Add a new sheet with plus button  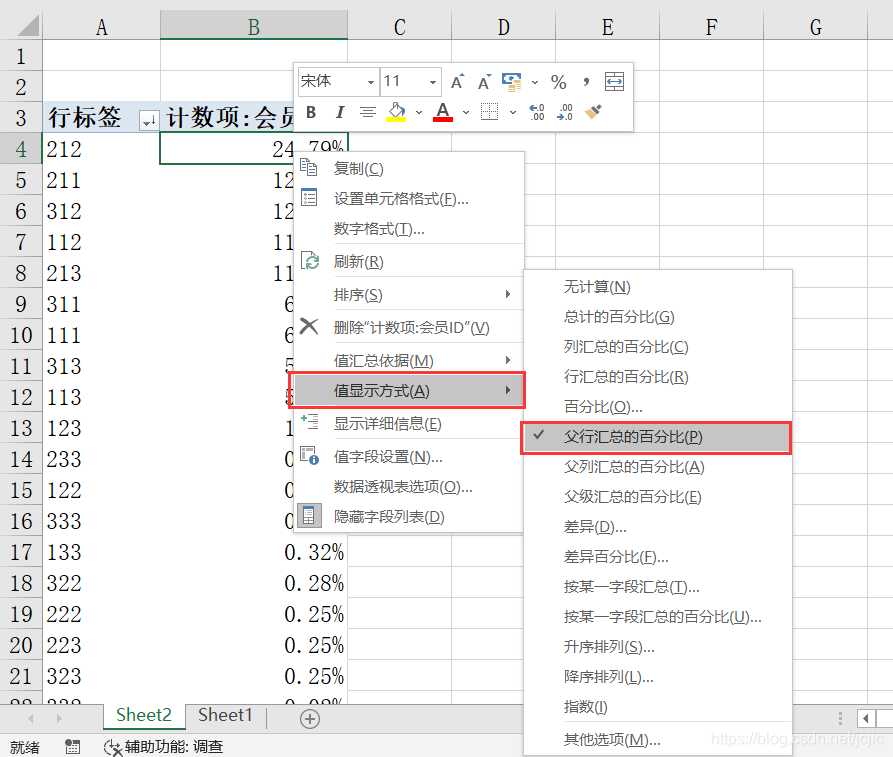(x=310, y=719)
